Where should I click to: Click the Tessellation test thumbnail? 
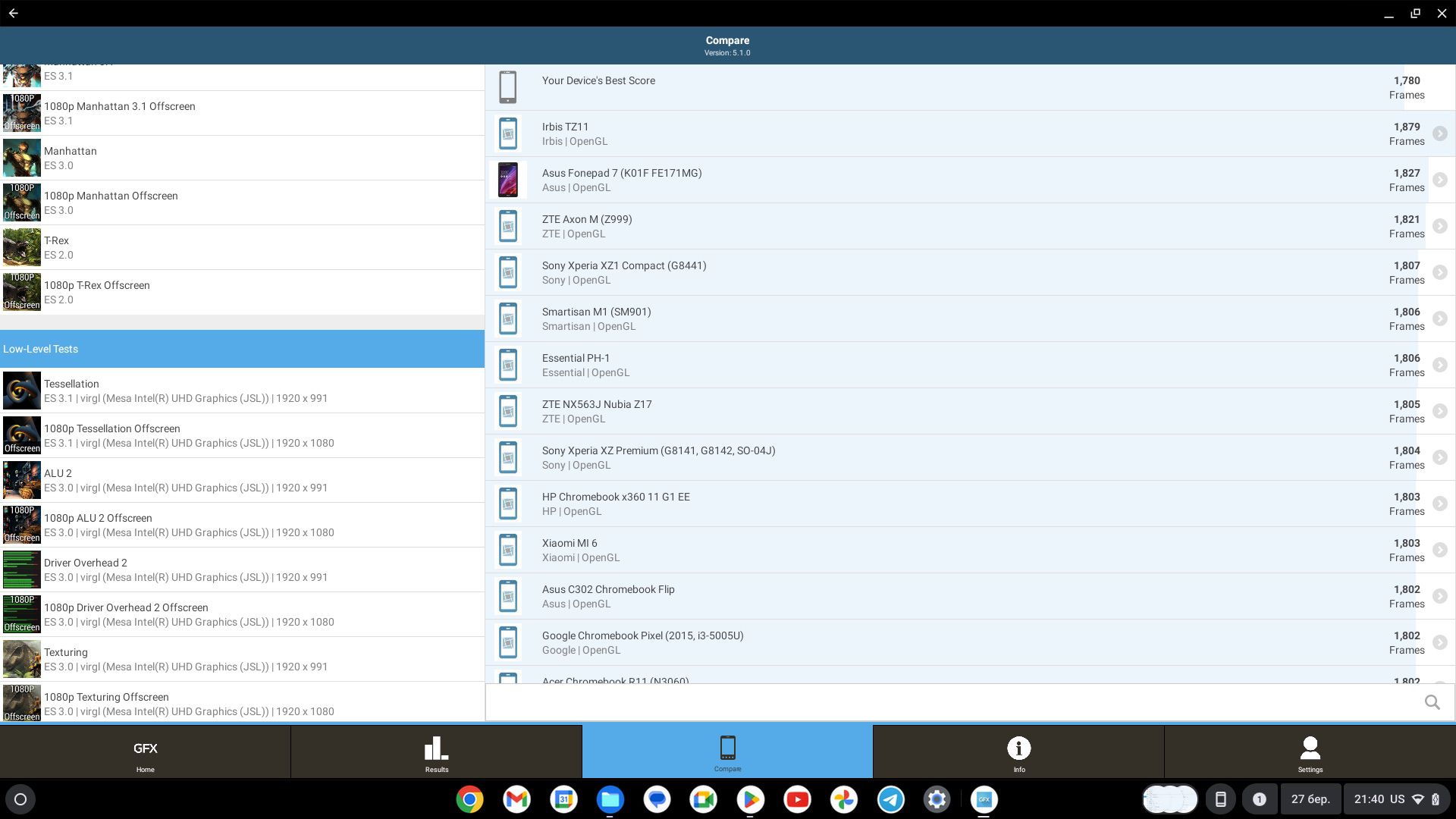(x=22, y=391)
